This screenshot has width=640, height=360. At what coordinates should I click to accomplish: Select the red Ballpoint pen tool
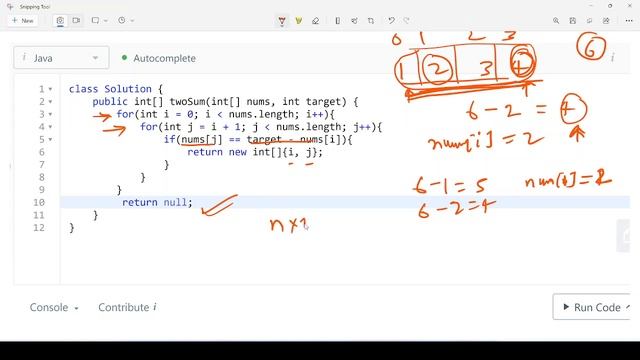tap(282, 21)
